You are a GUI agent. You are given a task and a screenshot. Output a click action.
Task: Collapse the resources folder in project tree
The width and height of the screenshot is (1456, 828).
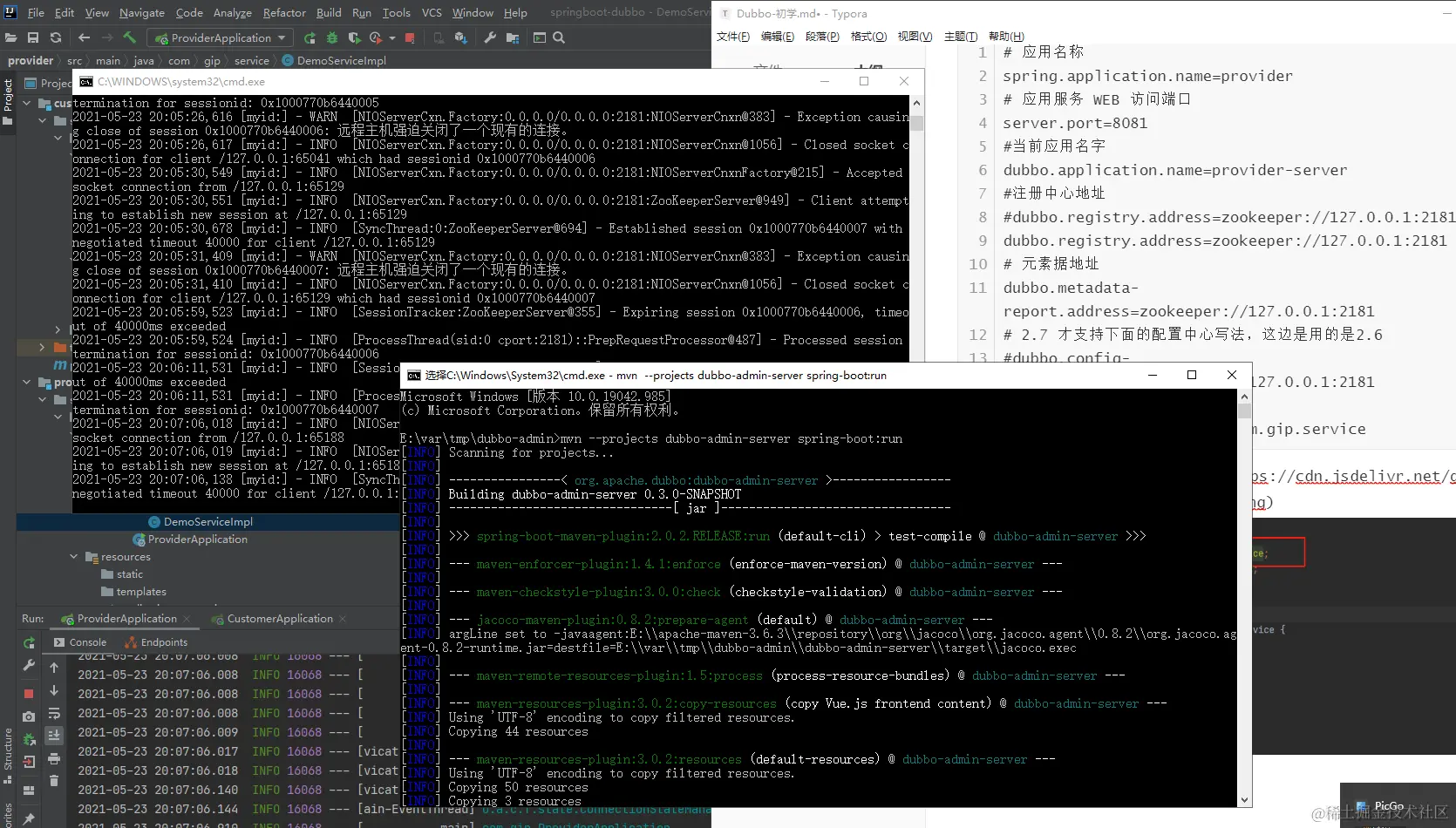tap(74, 557)
